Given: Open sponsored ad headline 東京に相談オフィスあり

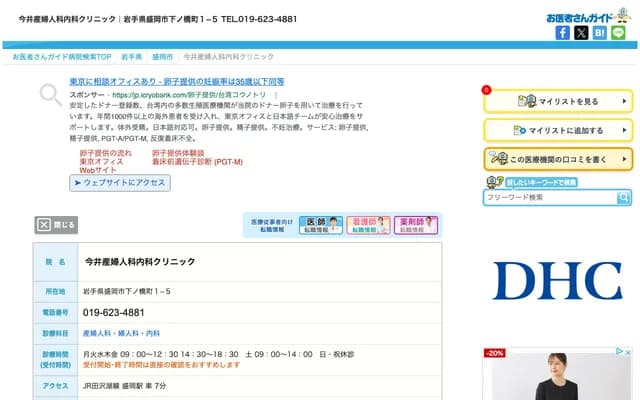Looking at the screenshot, I should point(177,82).
